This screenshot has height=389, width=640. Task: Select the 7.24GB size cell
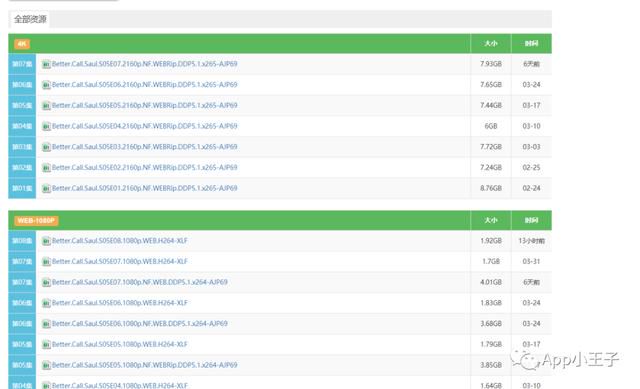click(491, 168)
